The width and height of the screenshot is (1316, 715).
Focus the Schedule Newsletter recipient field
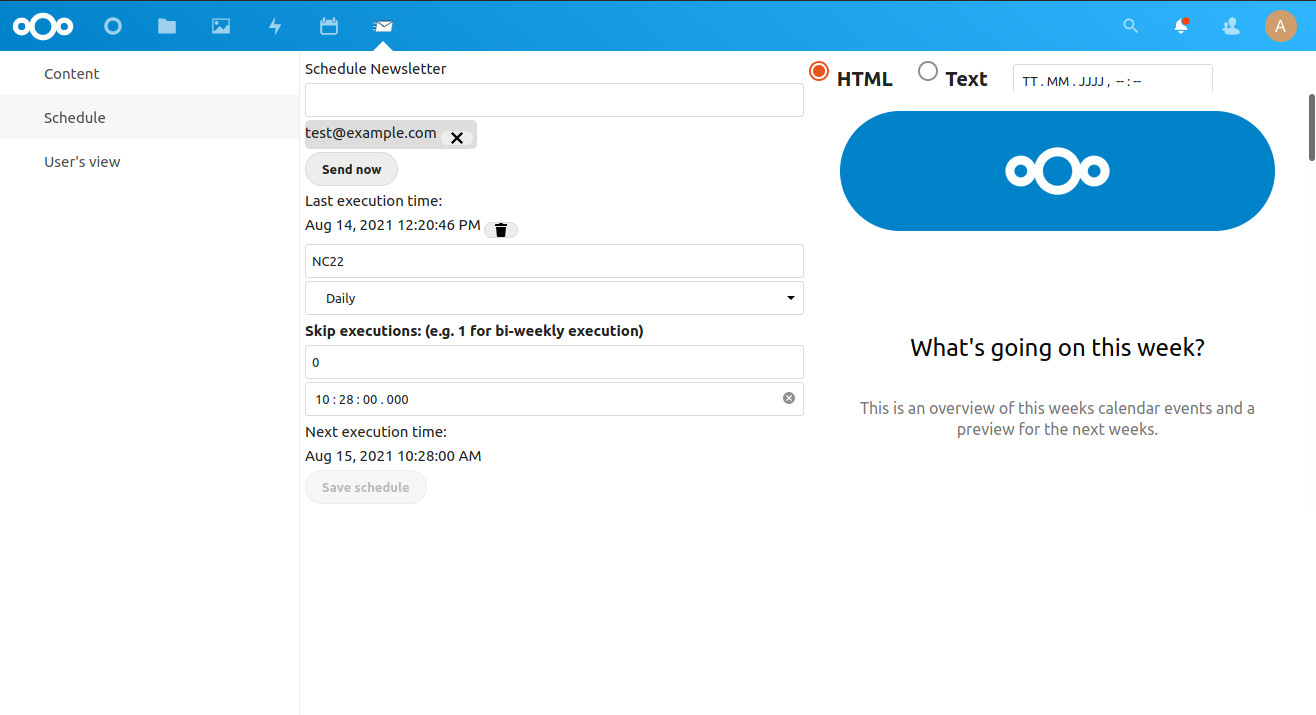coord(554,100)
